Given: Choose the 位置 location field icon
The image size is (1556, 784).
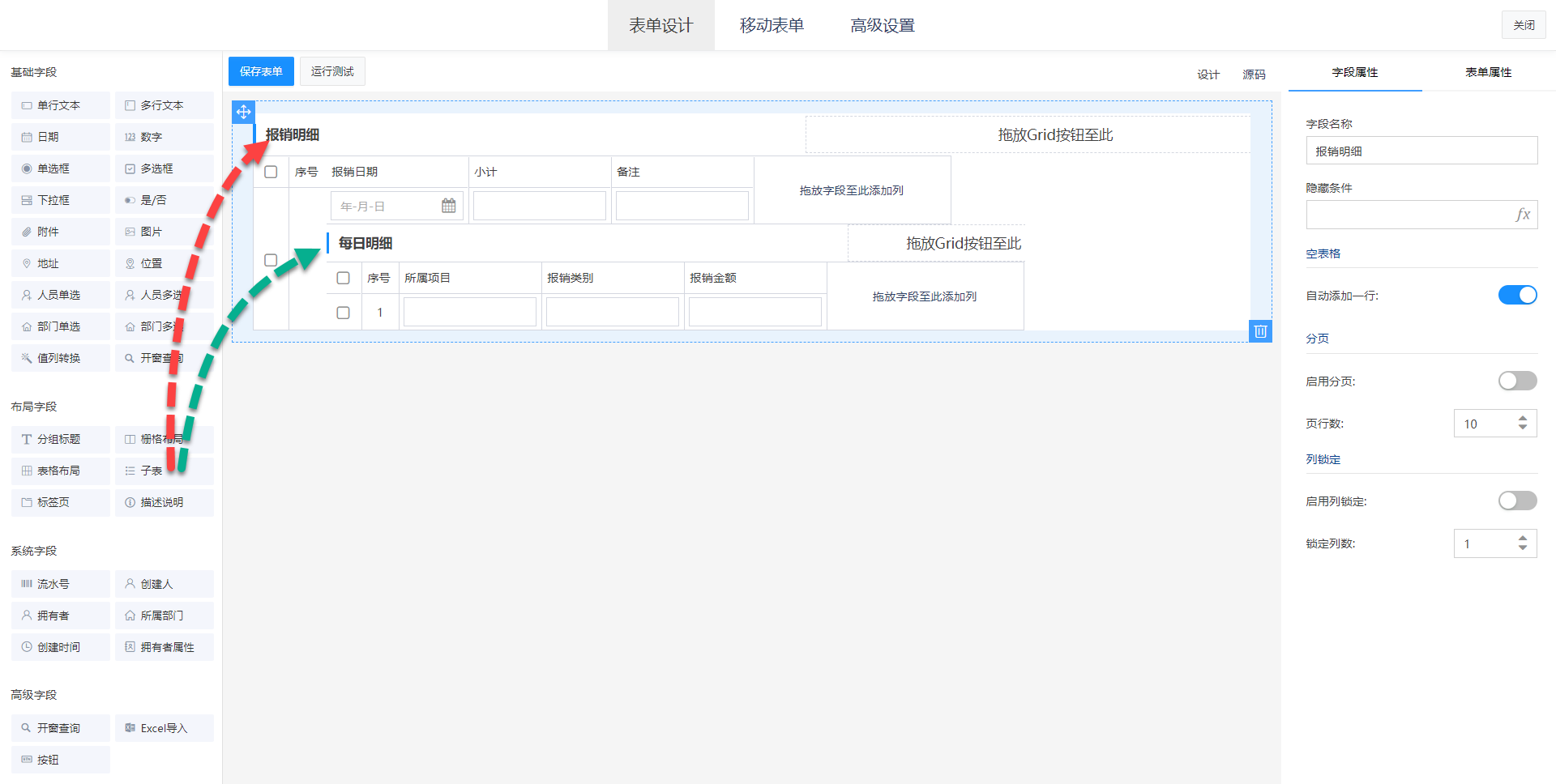Looking at the screenshot, I should click(130, 263).
